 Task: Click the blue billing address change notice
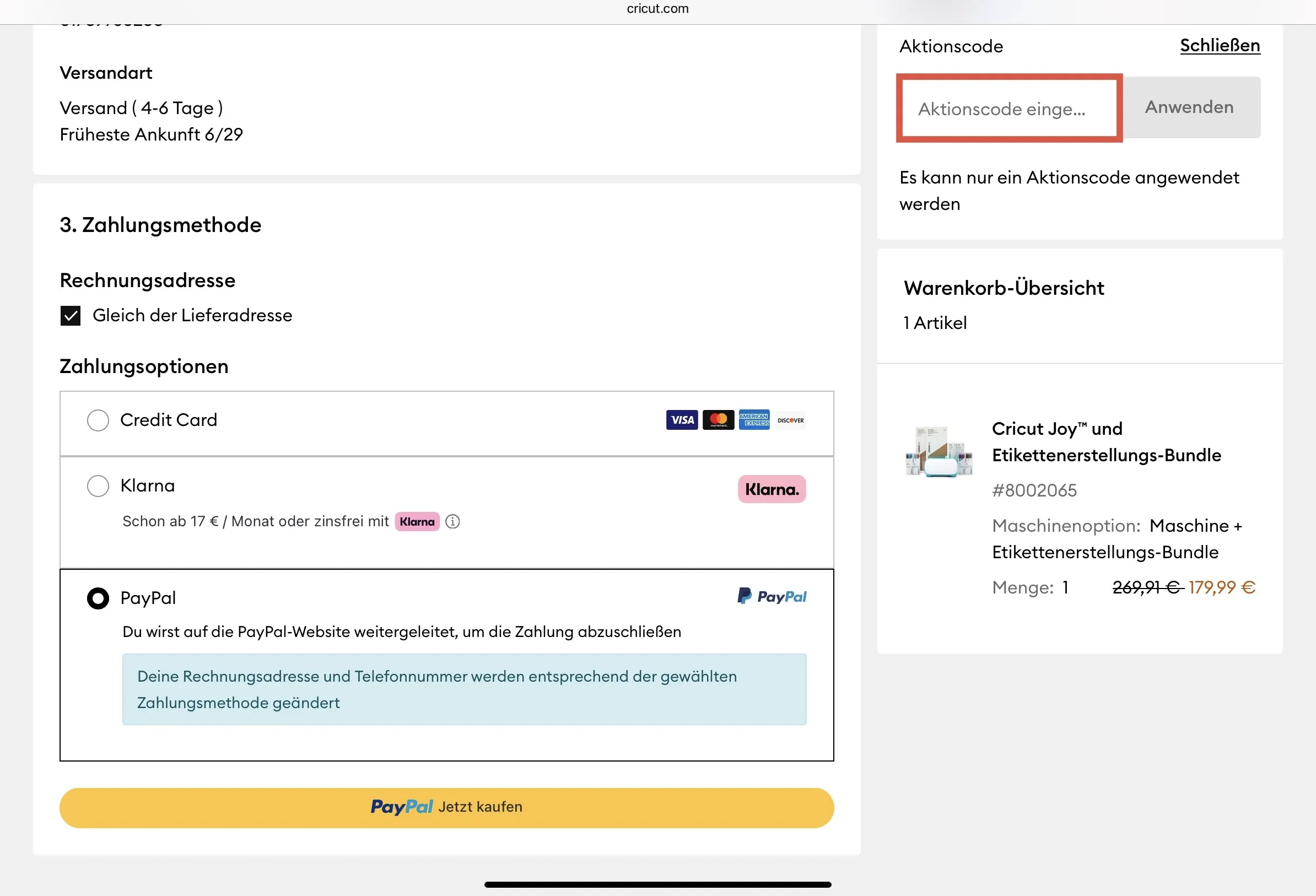click(x=464, y=689)
